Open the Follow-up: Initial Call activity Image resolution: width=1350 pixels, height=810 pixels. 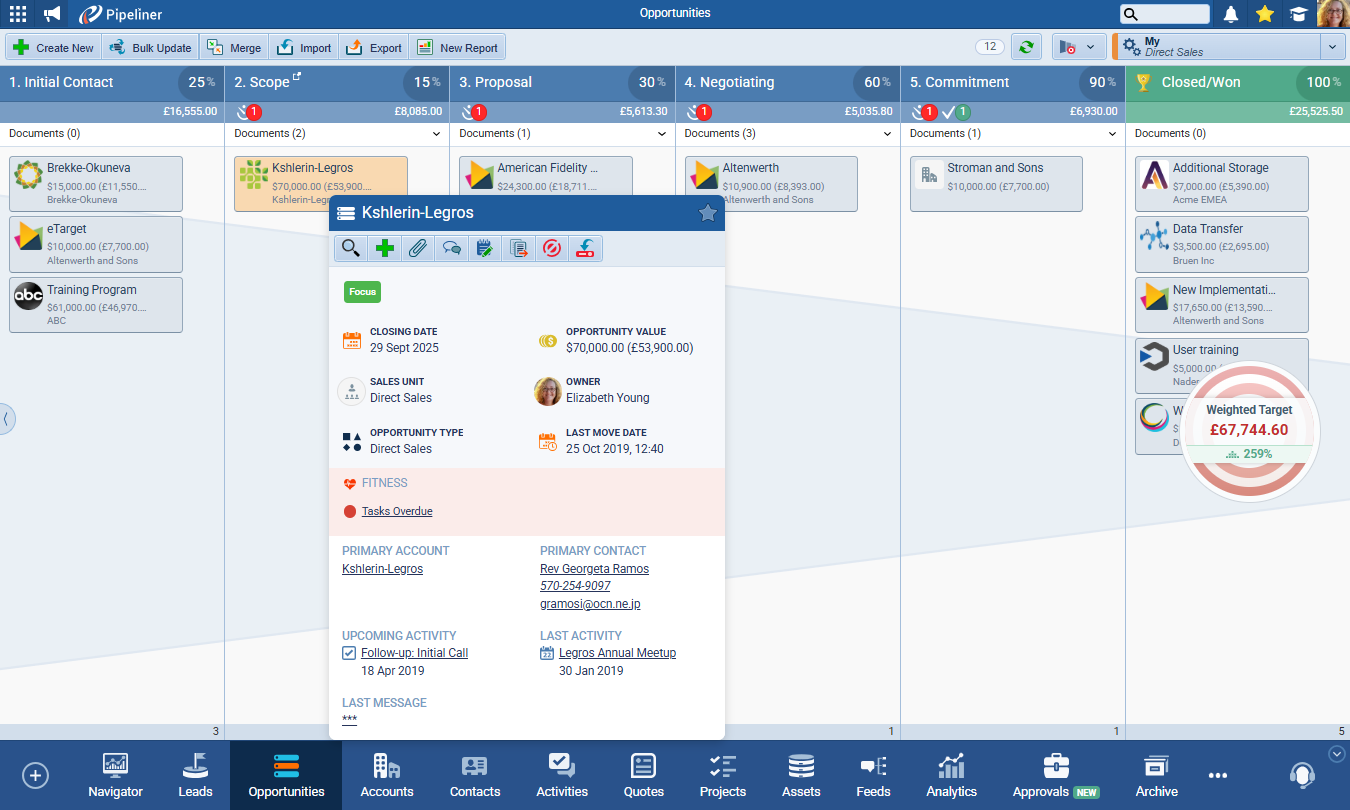point(414,653)
